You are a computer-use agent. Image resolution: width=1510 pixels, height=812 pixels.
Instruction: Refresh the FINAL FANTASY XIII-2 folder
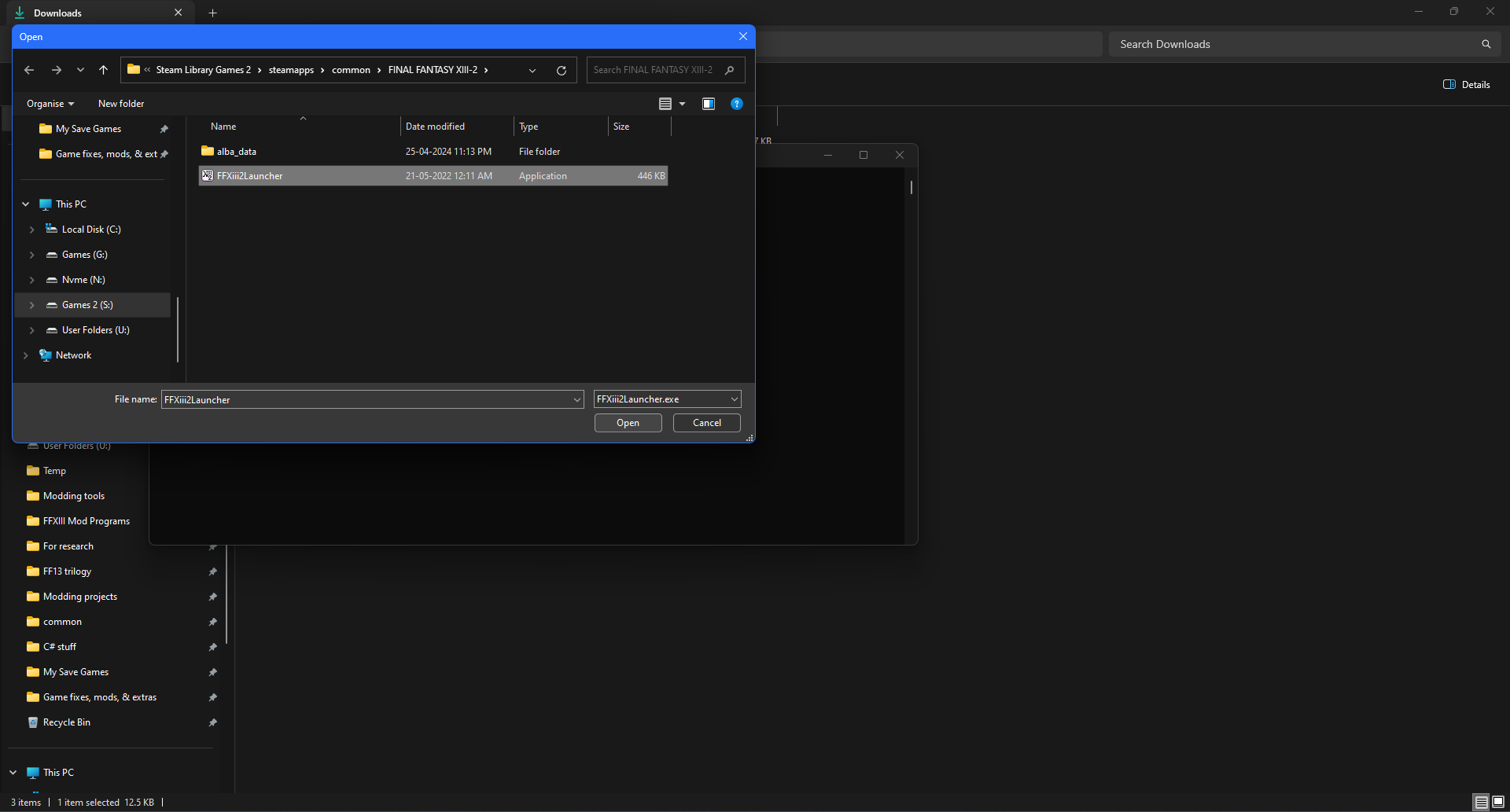click(x=562, y=70)
